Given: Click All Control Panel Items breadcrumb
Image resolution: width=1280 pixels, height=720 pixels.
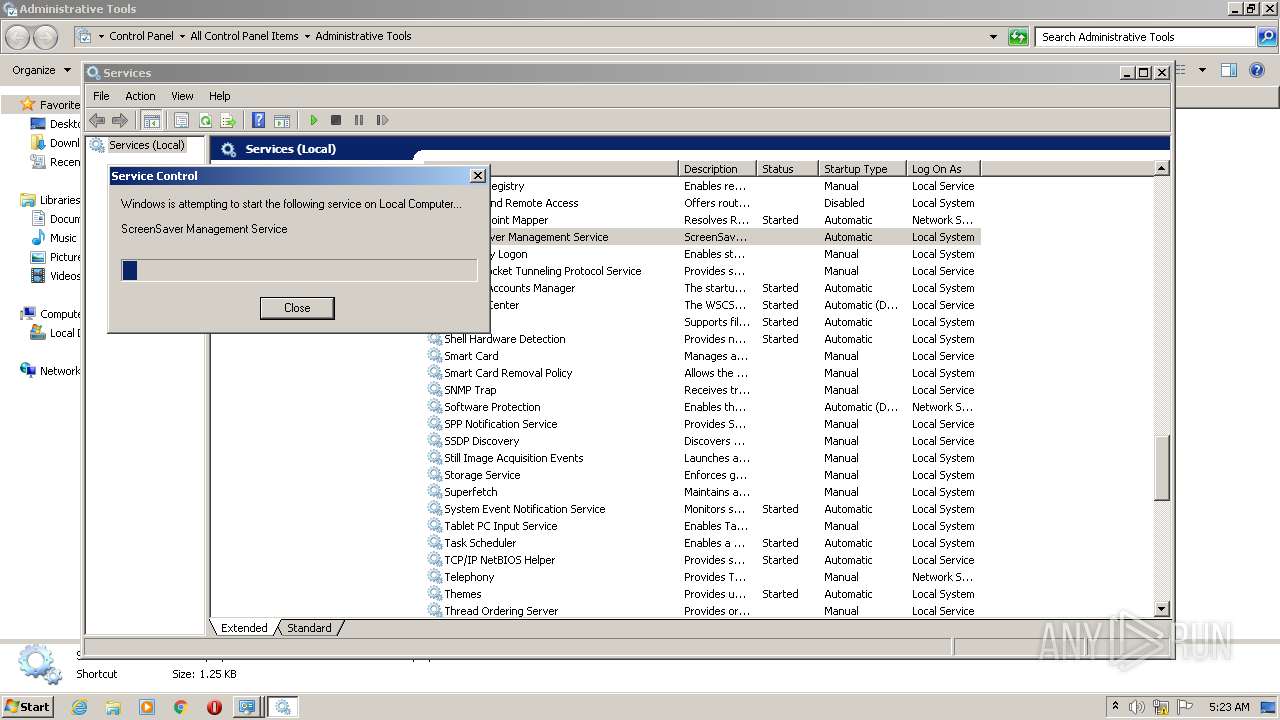Looking at the screenshot, I should coord(244,36).
